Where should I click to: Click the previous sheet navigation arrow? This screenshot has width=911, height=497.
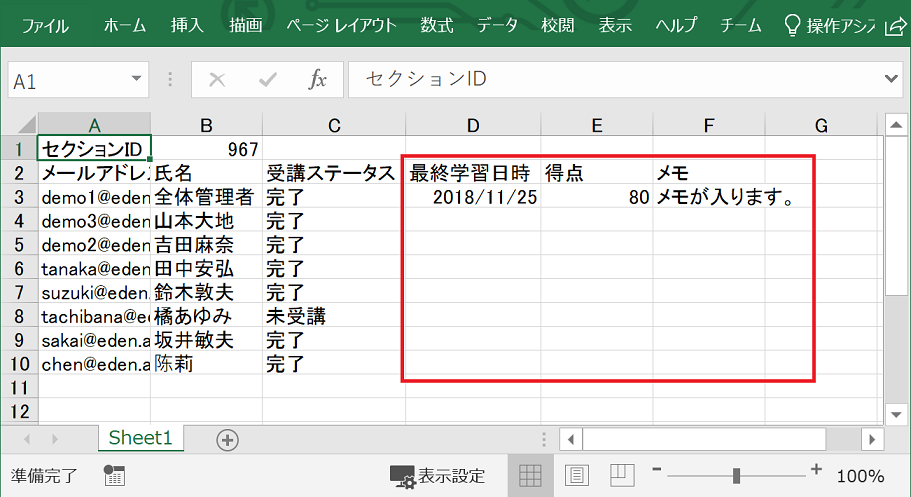27,439
